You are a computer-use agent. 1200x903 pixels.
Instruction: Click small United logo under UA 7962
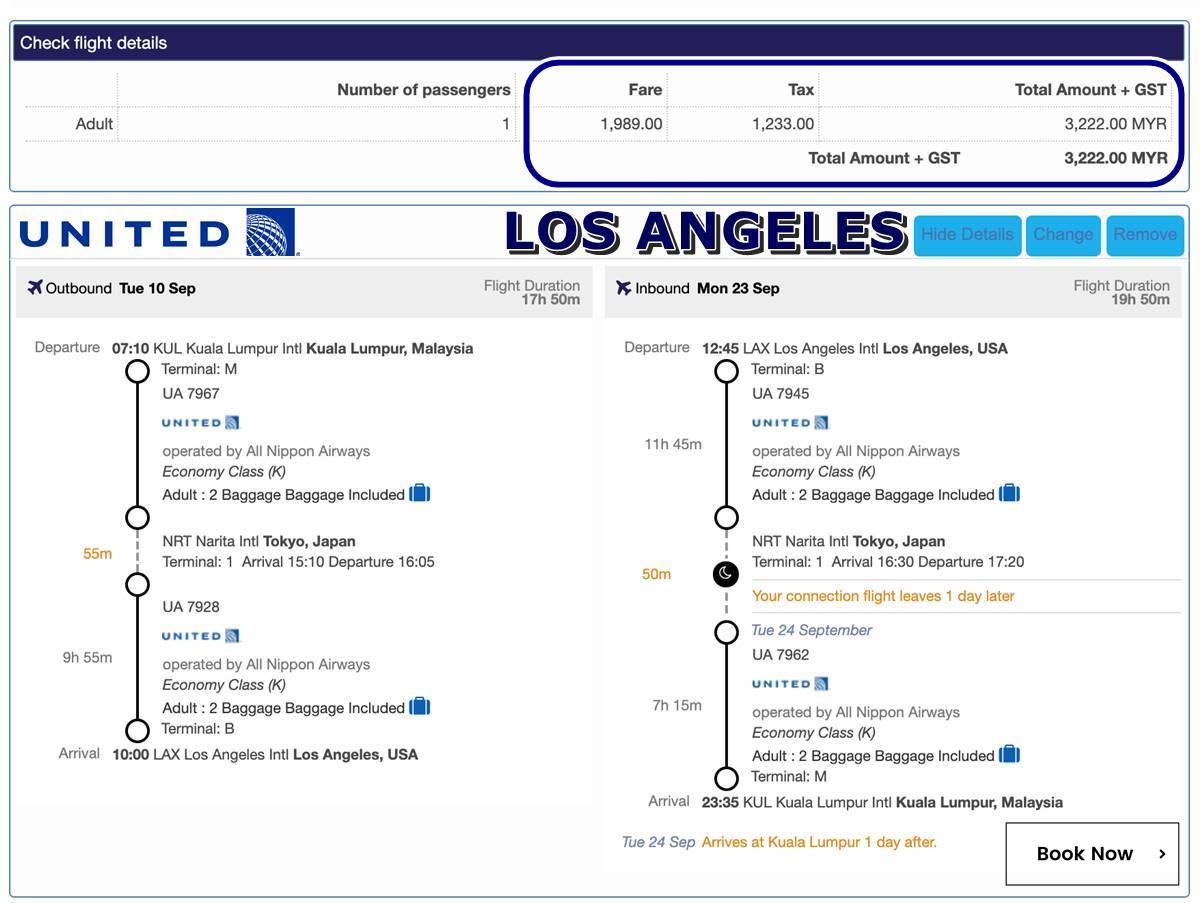pos(790,683)
